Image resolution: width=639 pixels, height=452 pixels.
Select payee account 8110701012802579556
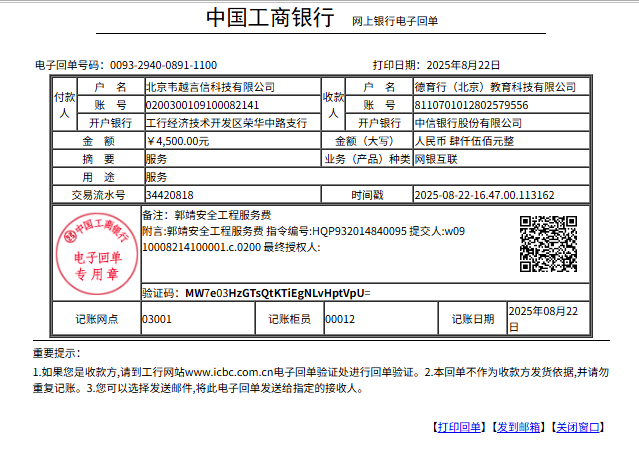472,105
